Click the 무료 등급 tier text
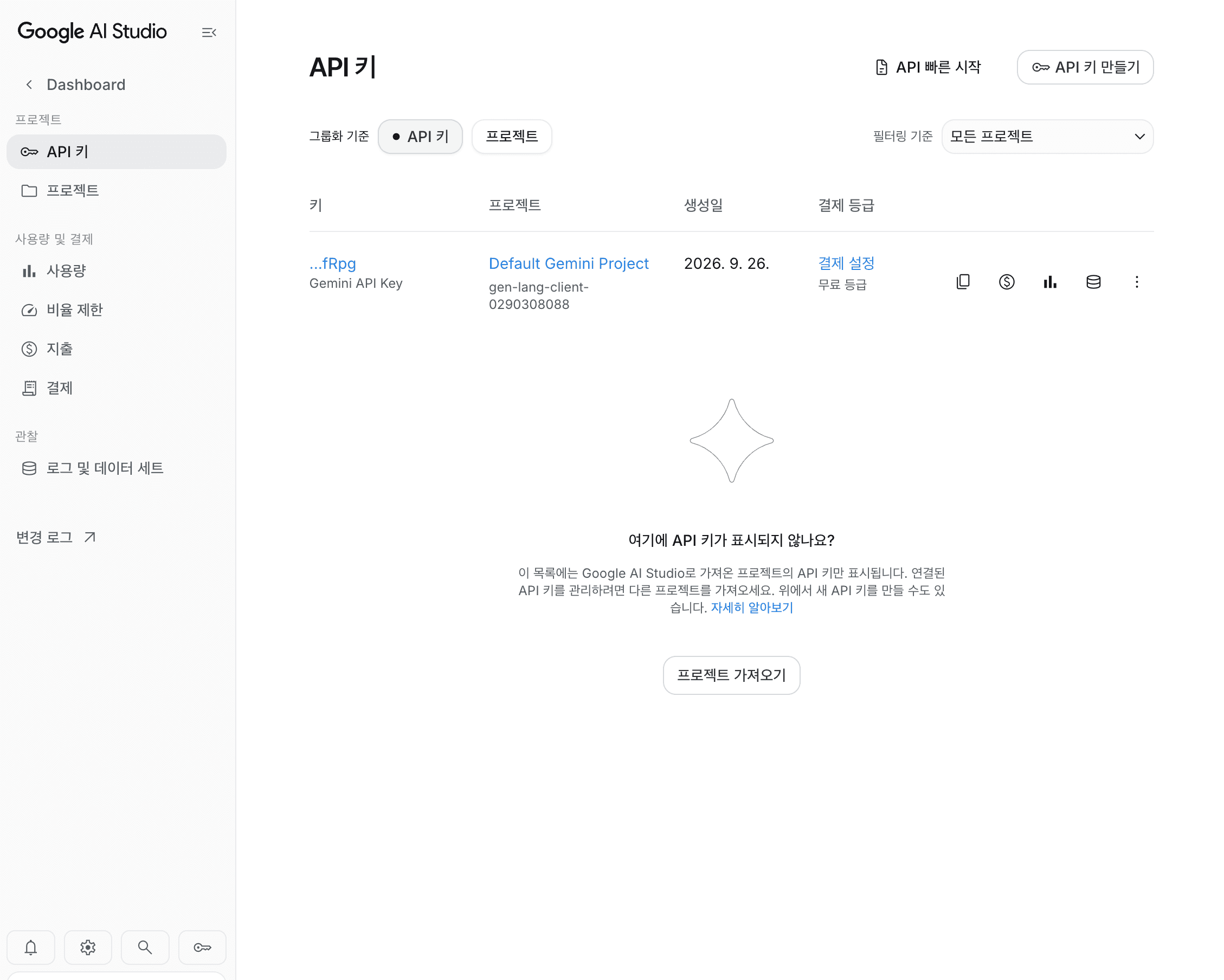The image size is (1224, 980). 842,285
